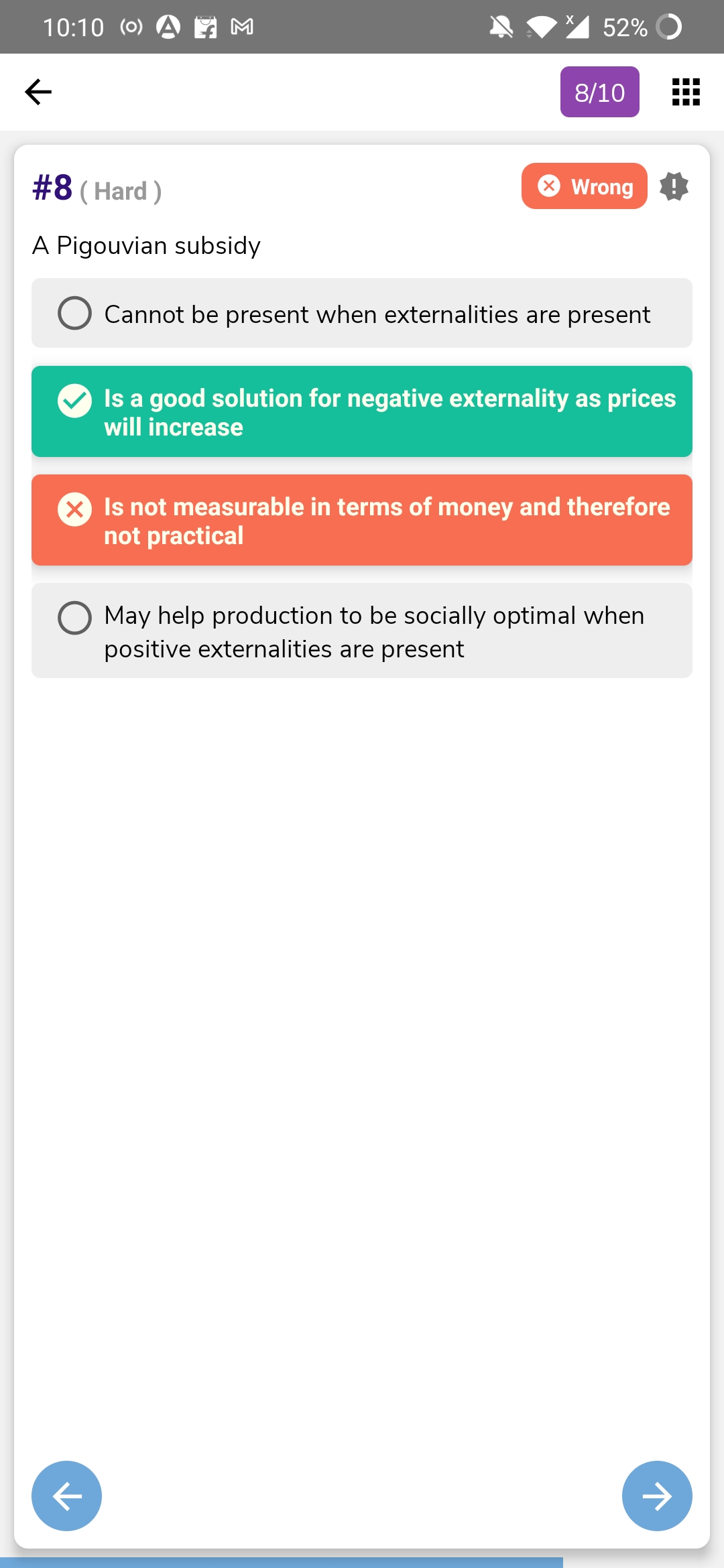Select "May help production to be socially optimal" option
Viewport: 724px width, 1568px height.
[75, 618]
